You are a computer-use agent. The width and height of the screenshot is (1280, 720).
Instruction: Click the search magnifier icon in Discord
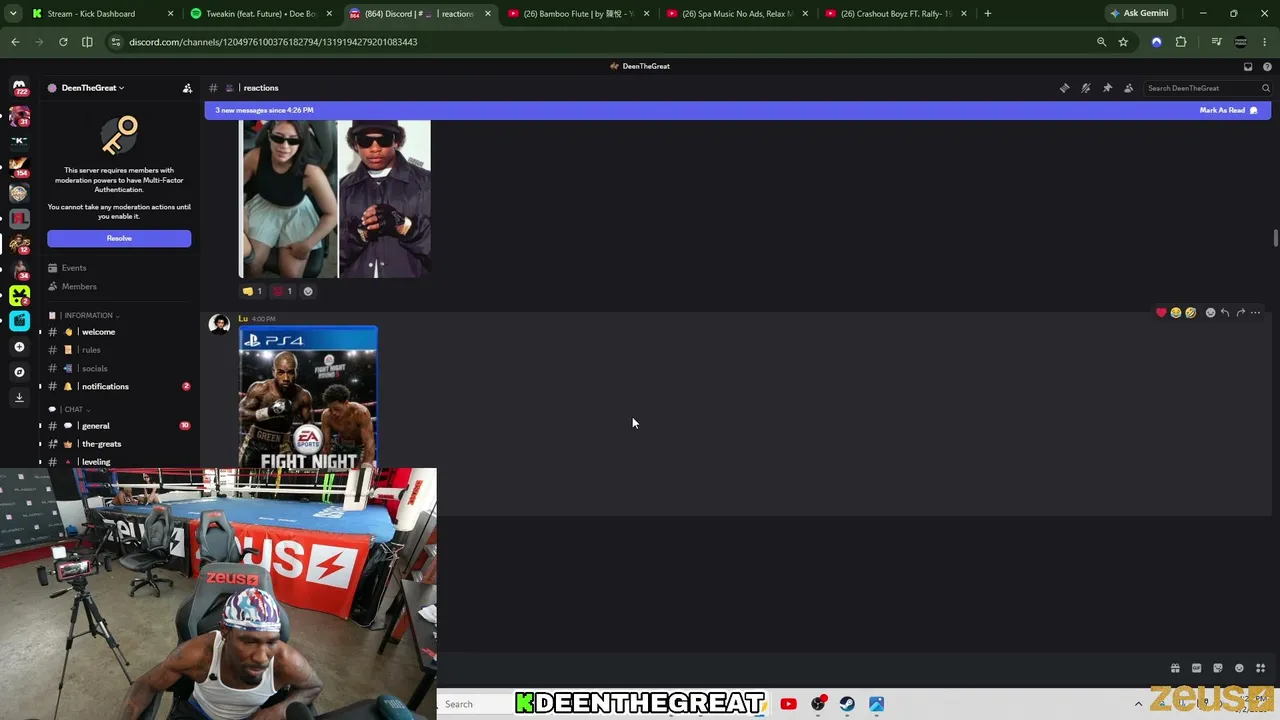[x=1265, y=88]
